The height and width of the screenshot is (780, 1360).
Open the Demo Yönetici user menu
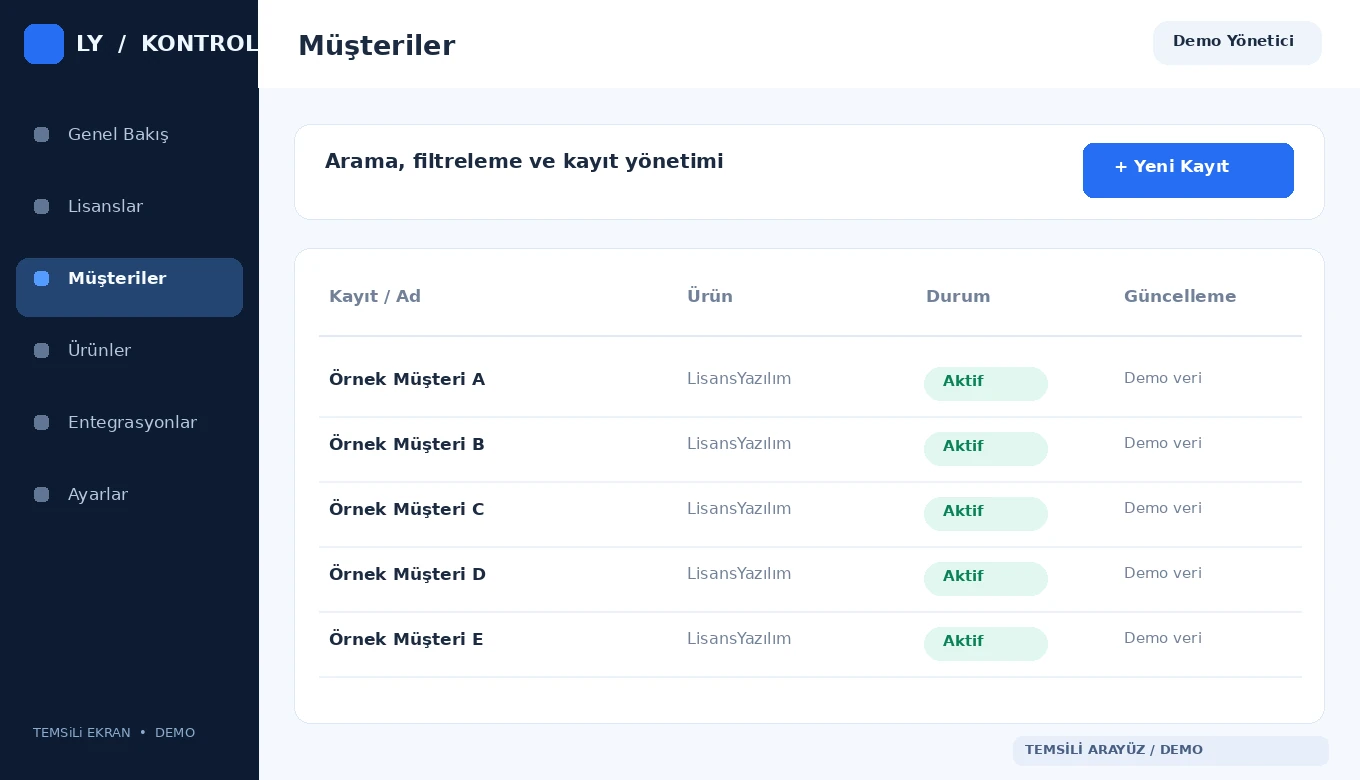click(x=1237, y=43)
